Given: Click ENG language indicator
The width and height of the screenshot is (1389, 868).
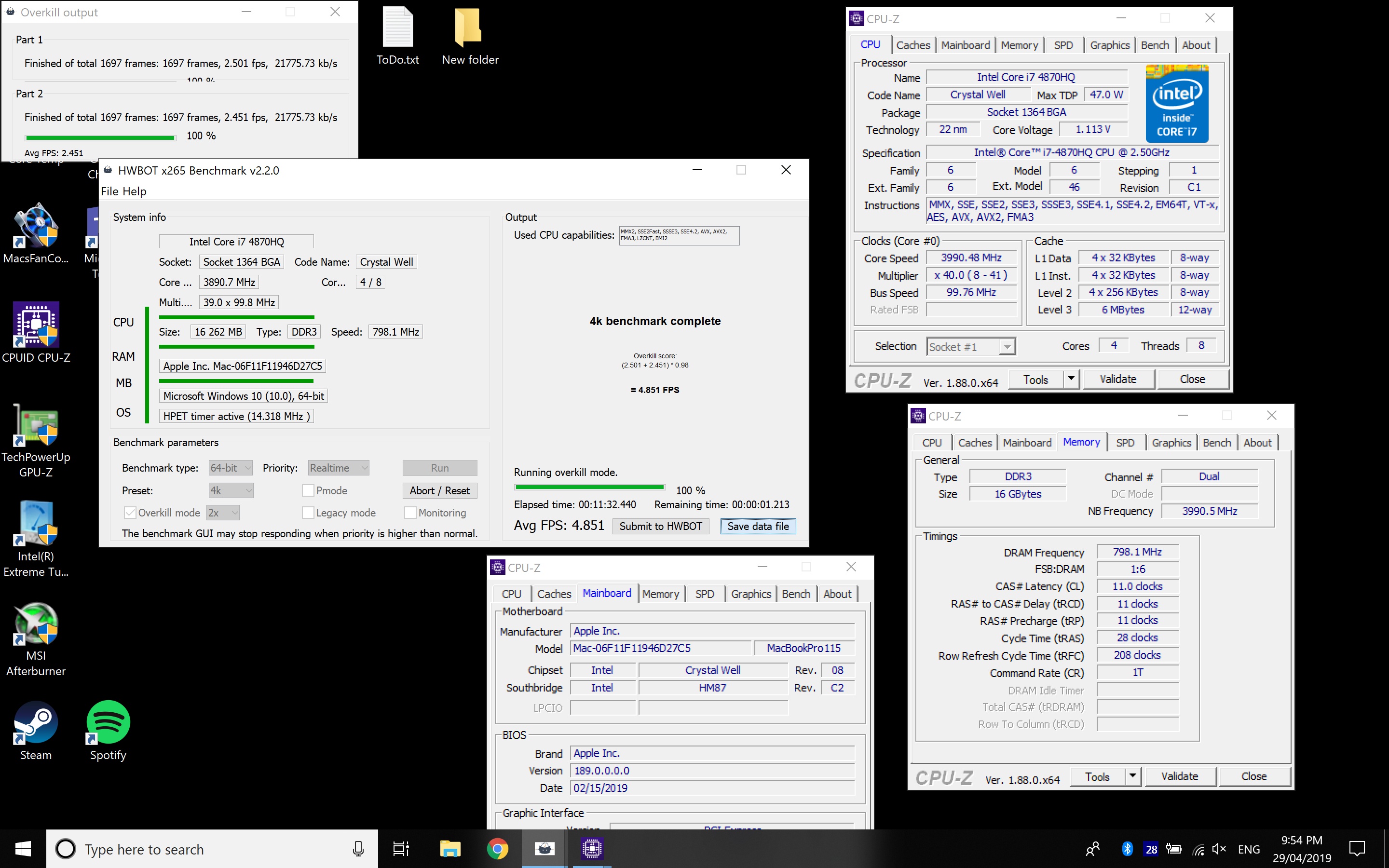Looking at the screenshot, I should [1248, 849].
